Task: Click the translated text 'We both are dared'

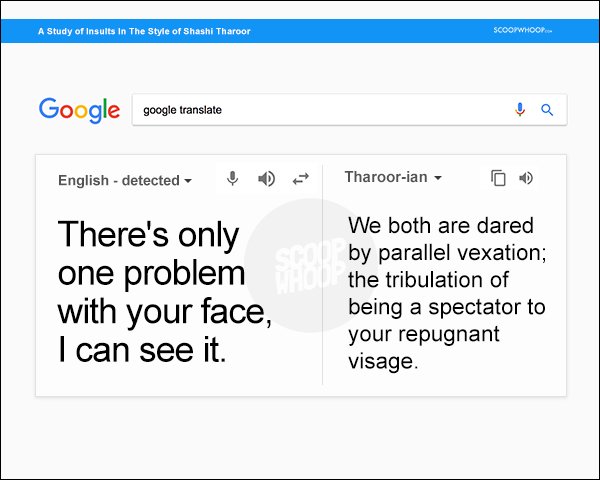Action: coord(441,225)
